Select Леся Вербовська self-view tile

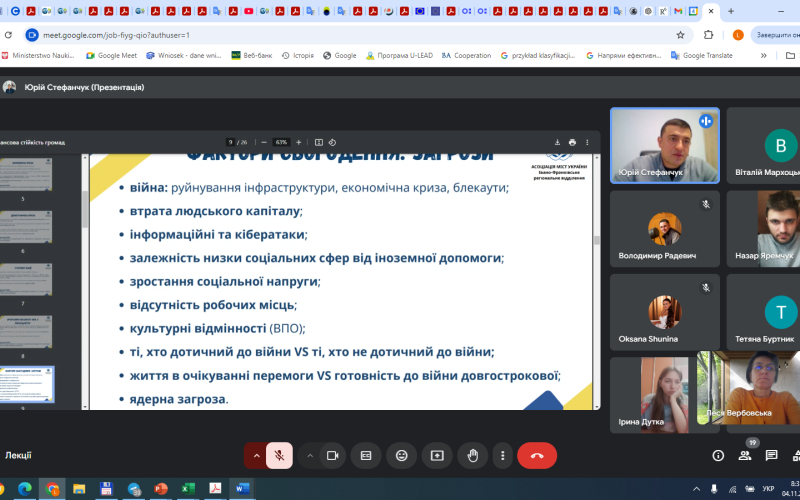coord(748,388)
